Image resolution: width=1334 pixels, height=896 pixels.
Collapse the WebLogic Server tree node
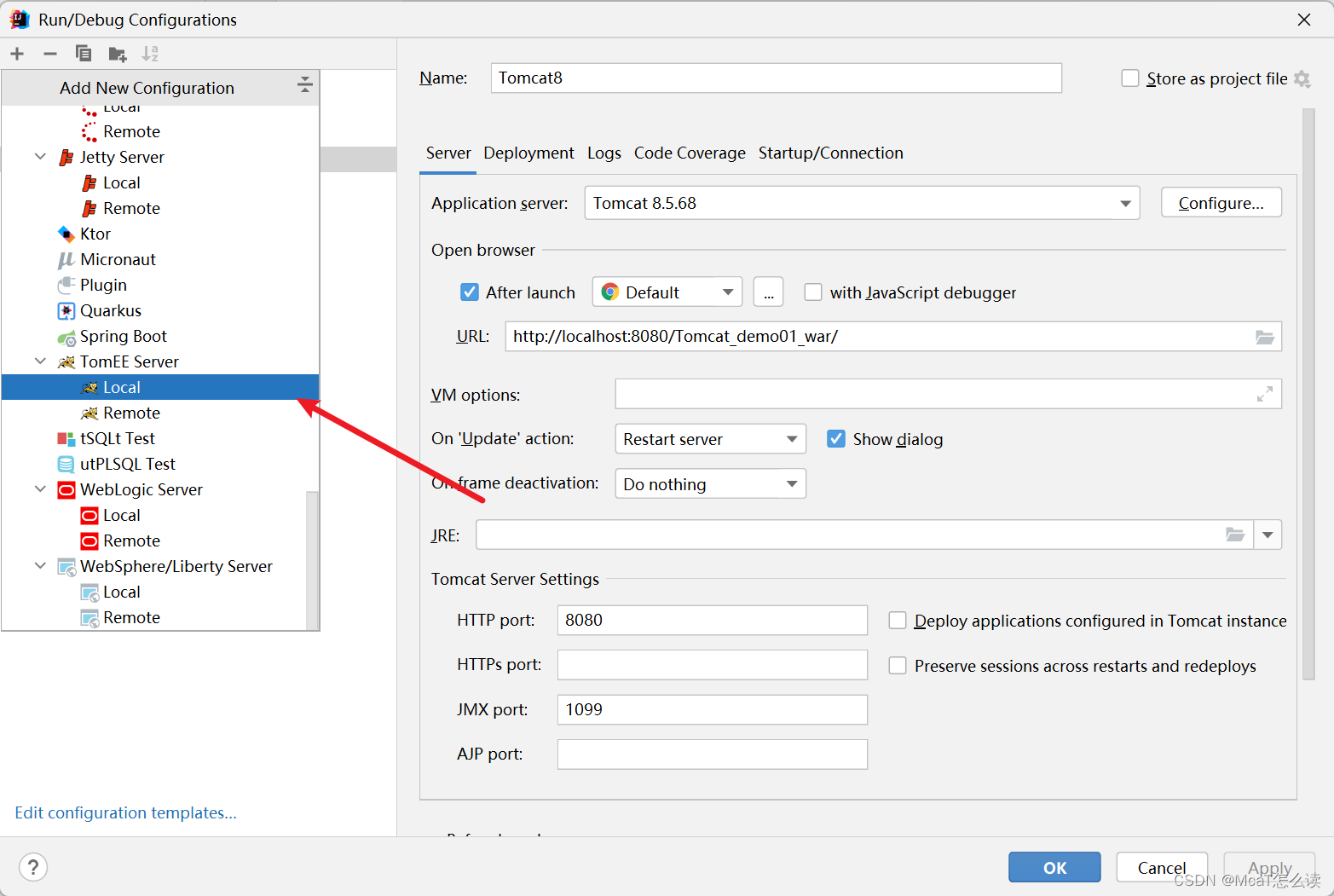point(40,489)
